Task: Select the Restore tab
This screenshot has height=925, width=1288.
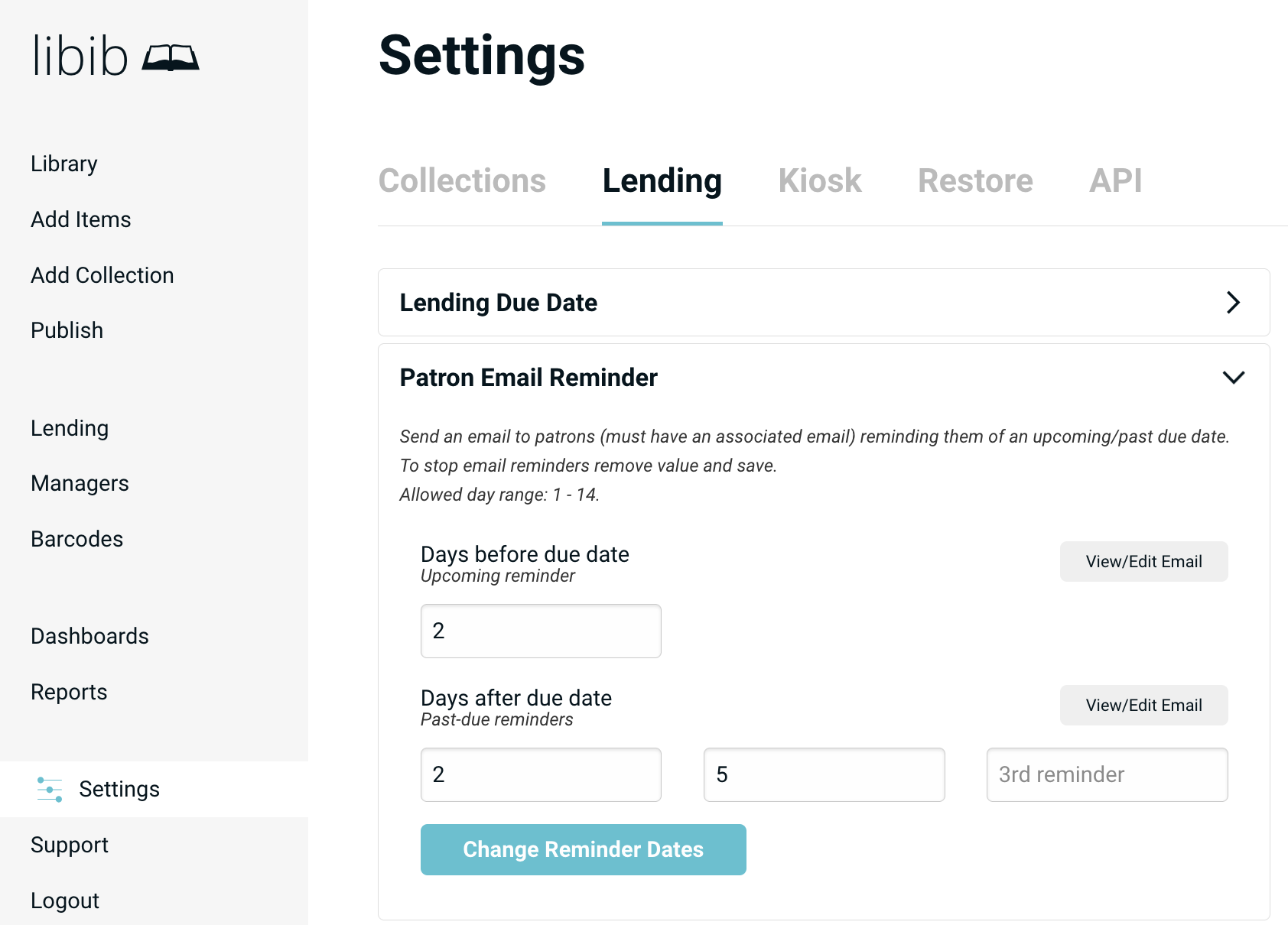Action: pyautogui.click(x=975, y=181)
